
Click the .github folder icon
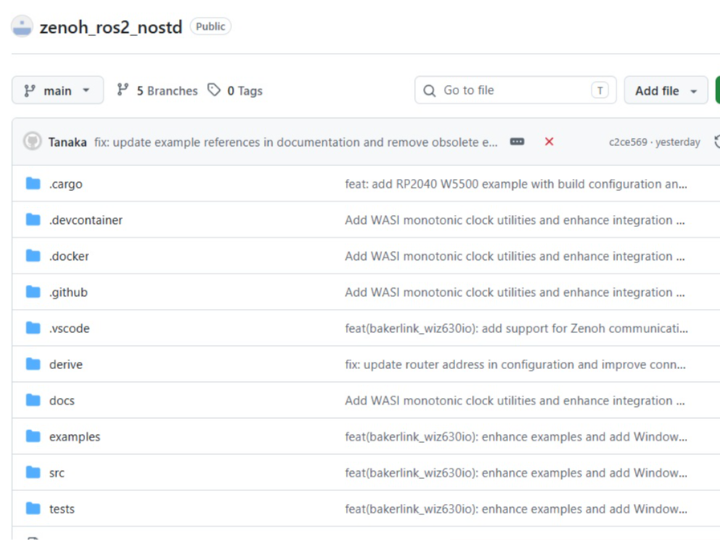33,292
